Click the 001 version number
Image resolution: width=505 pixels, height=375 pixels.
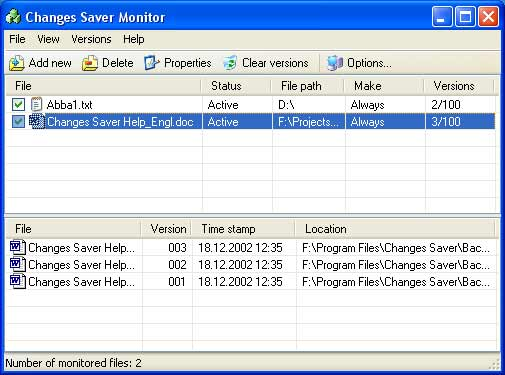[177, 282]
